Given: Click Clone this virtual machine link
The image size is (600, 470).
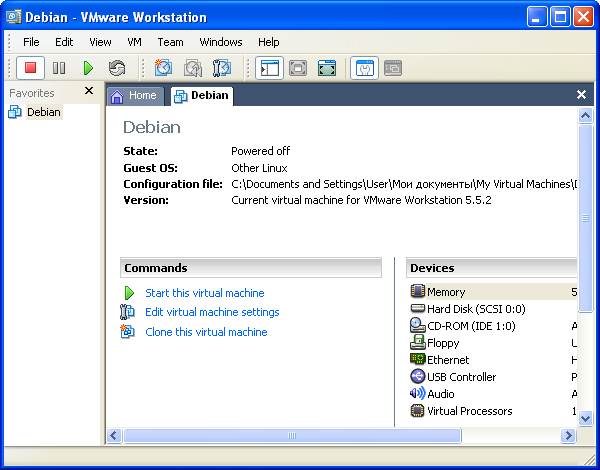Looking at the screenshot, I should pyautogui.click(x=206, y=332).
